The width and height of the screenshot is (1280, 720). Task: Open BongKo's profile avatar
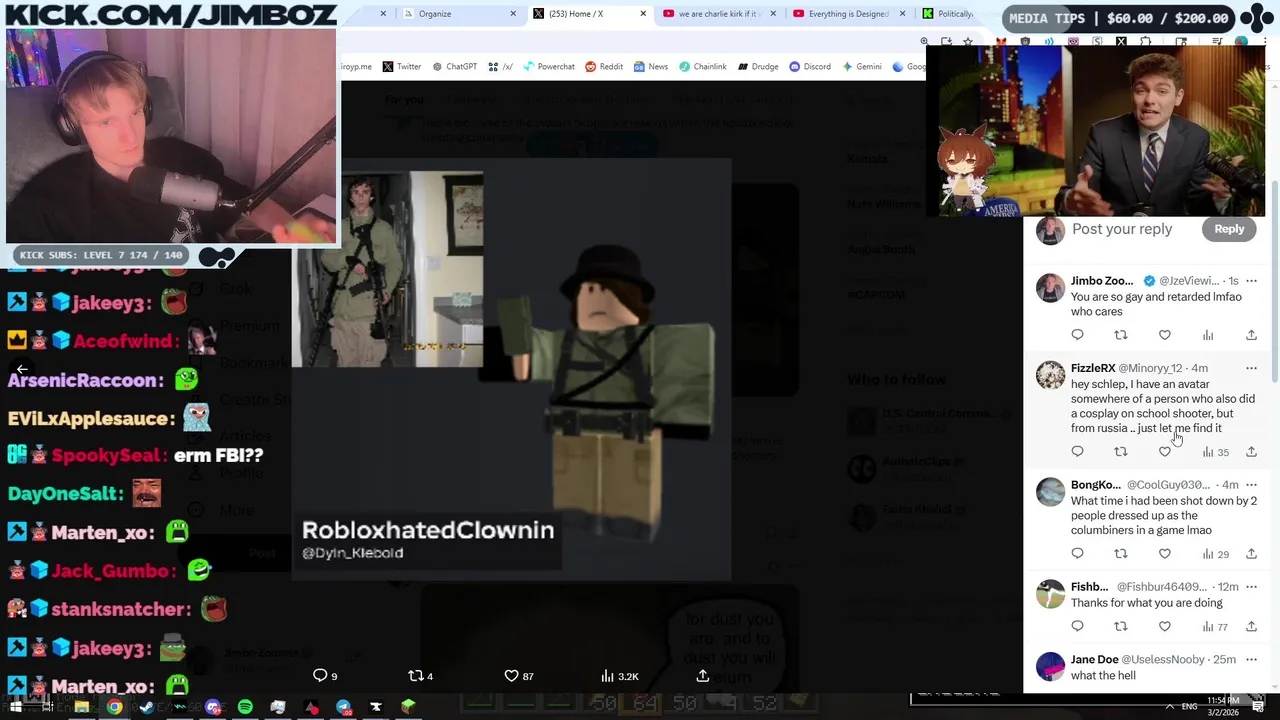point(1050,492)
